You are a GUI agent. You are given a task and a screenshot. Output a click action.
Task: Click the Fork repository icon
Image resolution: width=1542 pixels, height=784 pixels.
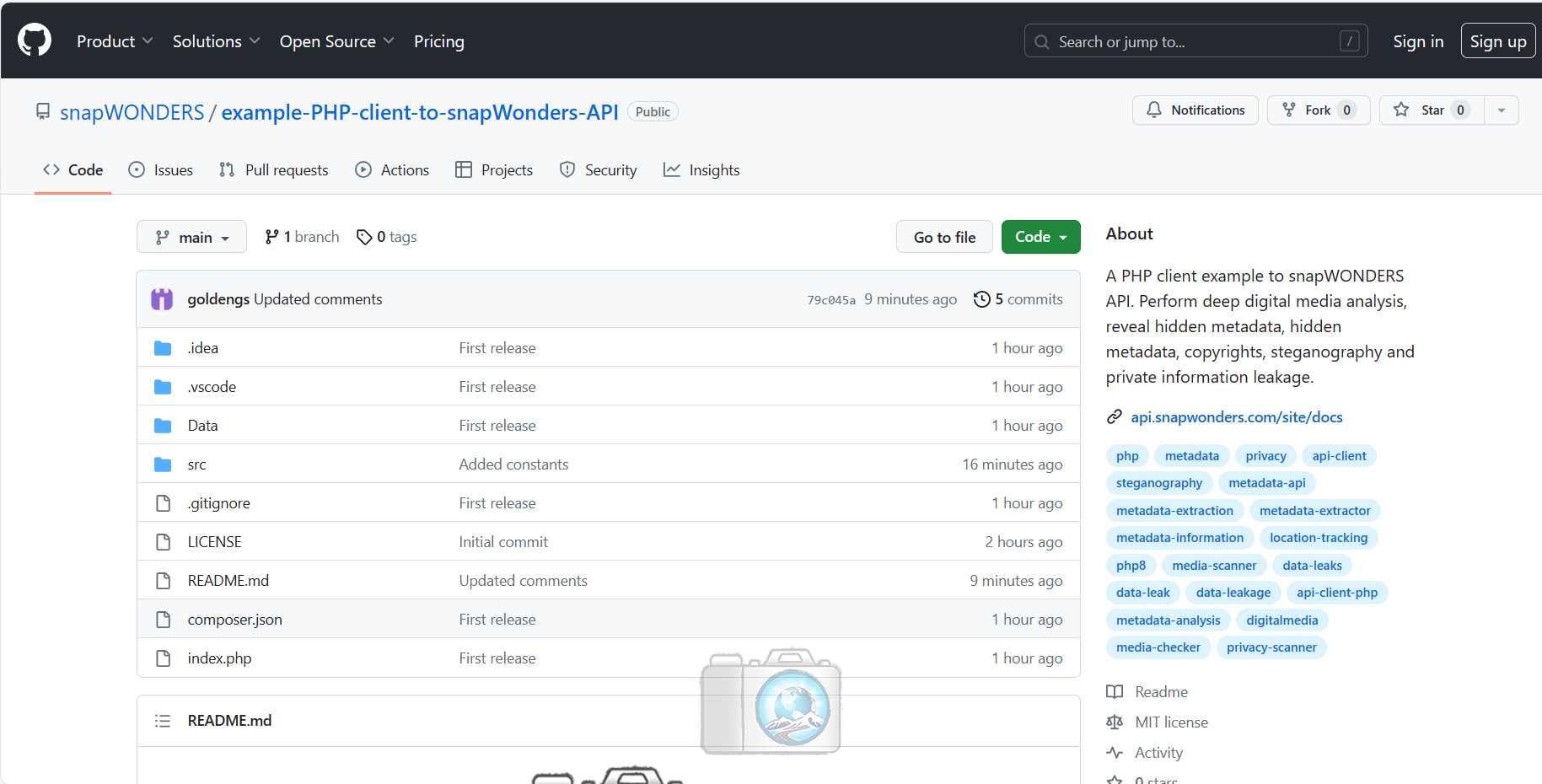coord(1289,110)
